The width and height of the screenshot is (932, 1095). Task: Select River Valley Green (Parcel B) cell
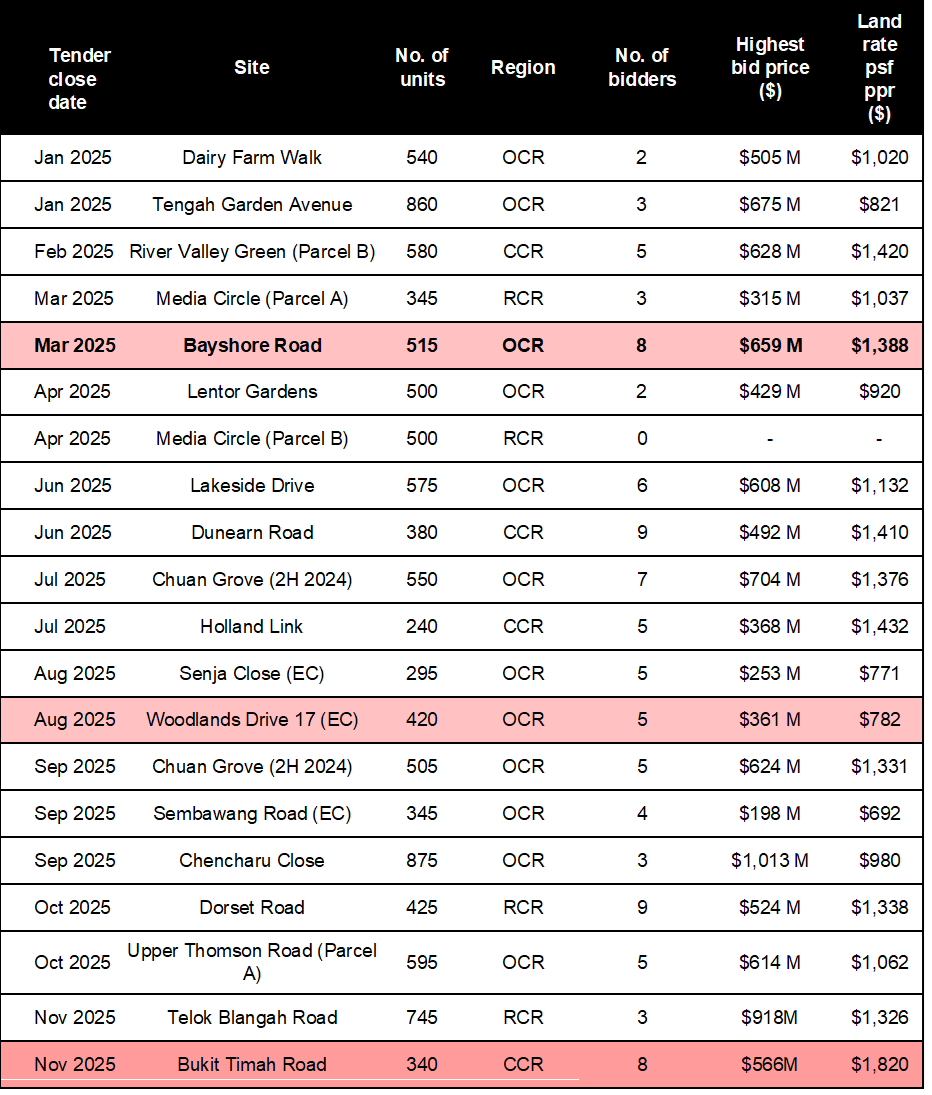click(x=252, y=252)
